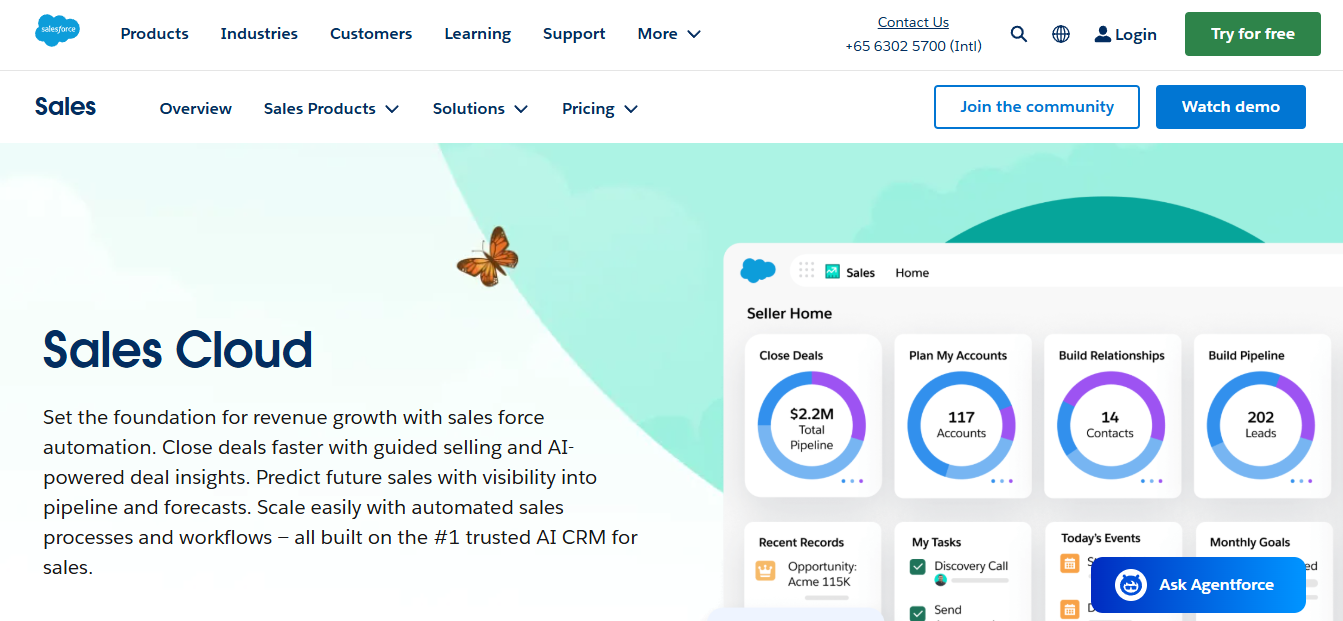Open the globe region selector icon

pyautogui.click(x=1061, y=34)
